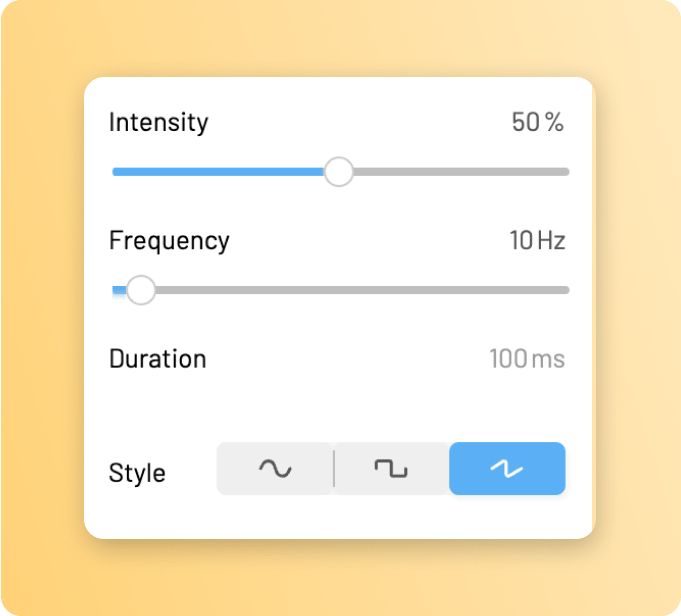681x616 pixels.
Task: Click the Duration label
Action: coord(157,359)
